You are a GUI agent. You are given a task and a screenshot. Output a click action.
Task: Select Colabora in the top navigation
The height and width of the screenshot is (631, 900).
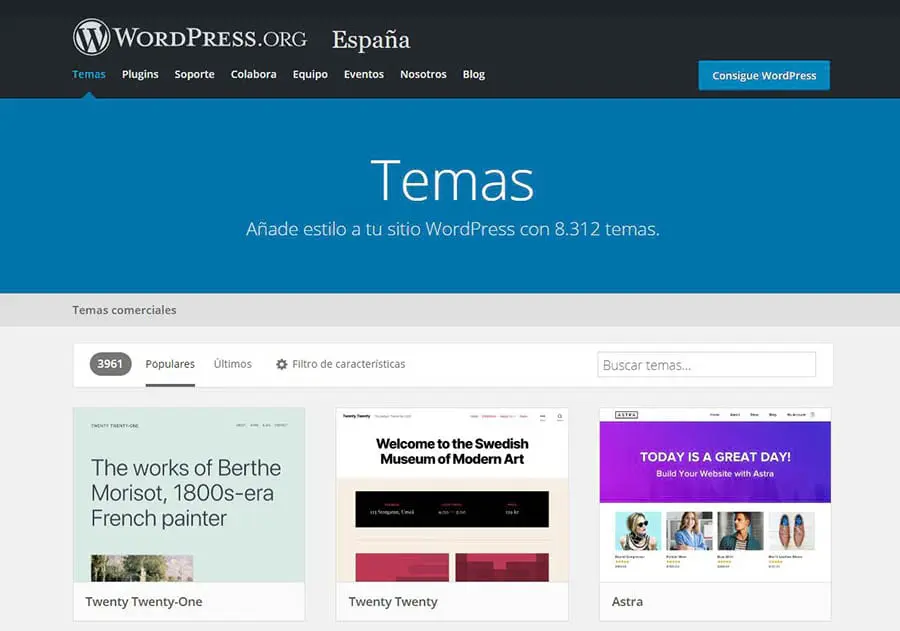[x=253, y=74]
